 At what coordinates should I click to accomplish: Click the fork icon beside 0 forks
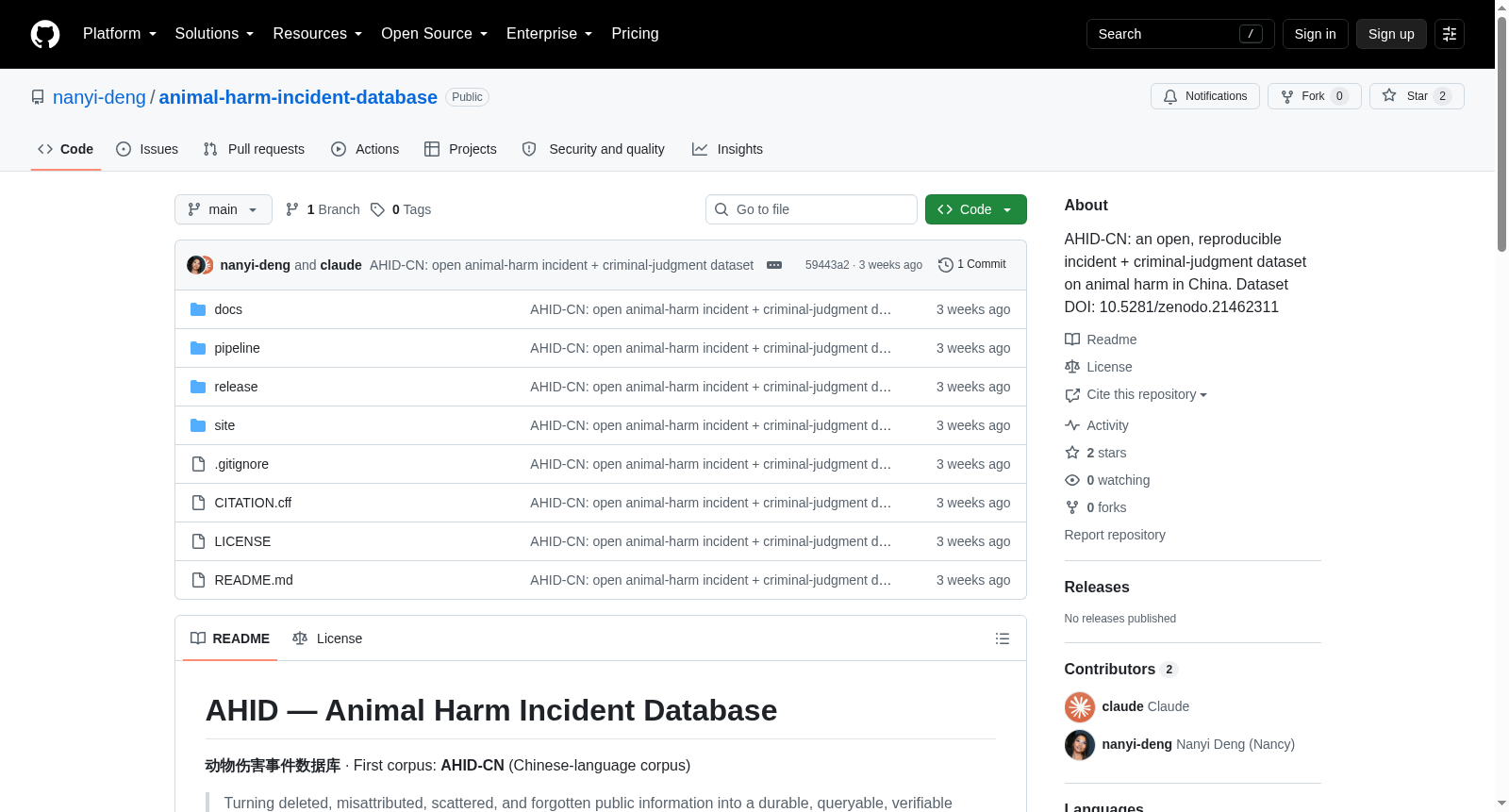[x=1072, y=507]
